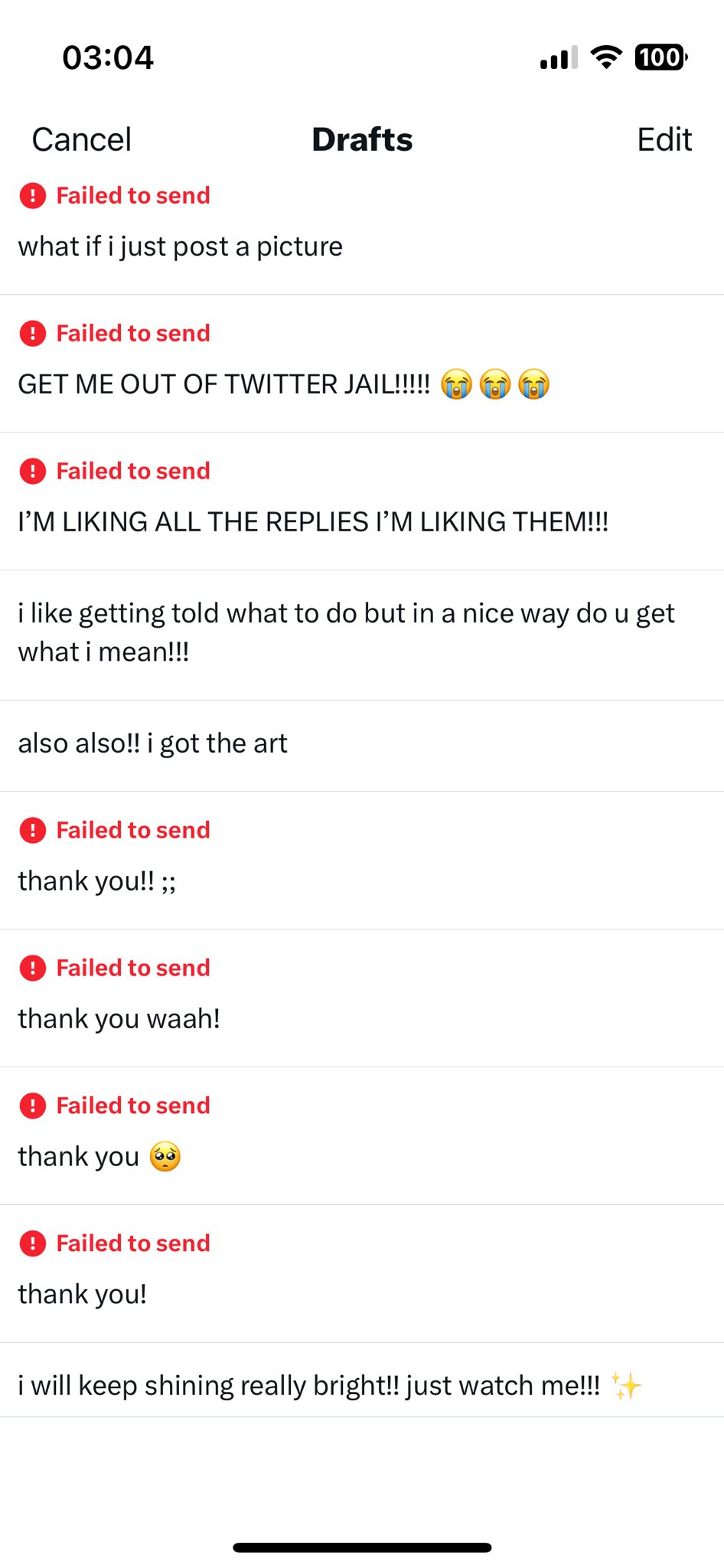Tap the home indicator bar

(x=362, y=1547)
